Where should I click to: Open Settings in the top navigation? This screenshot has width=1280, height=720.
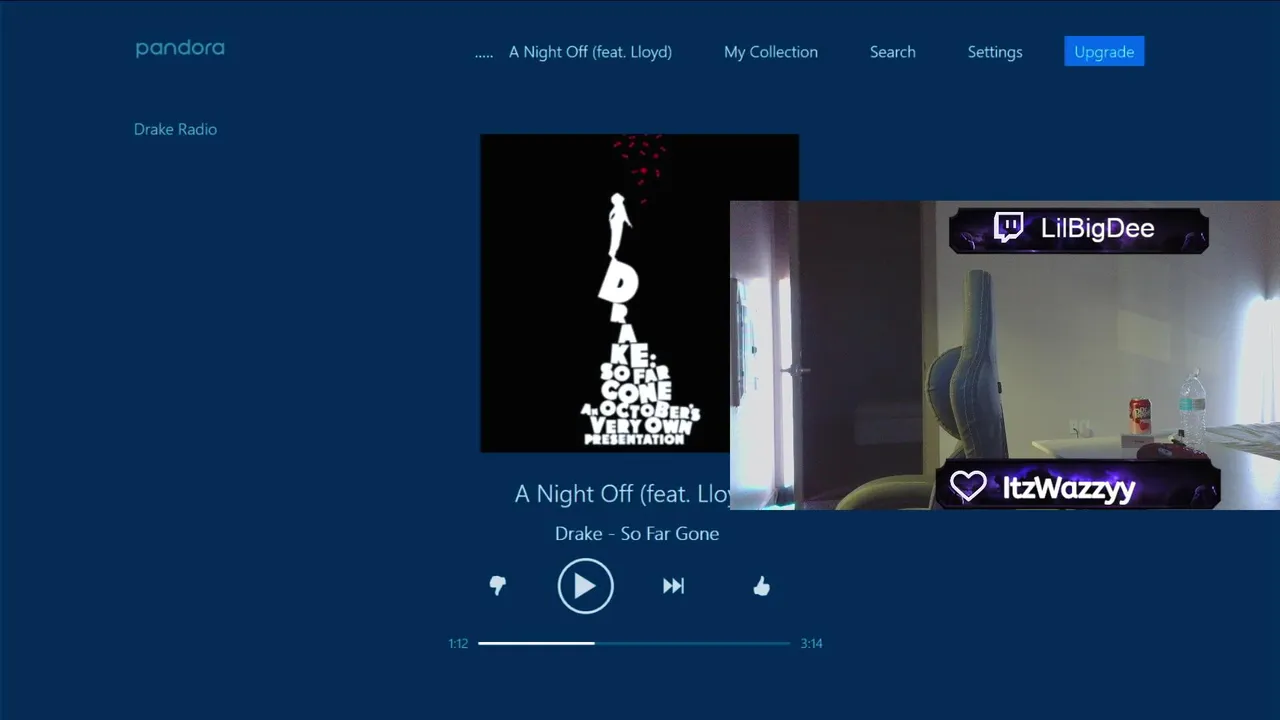click(x=995, y=52)
